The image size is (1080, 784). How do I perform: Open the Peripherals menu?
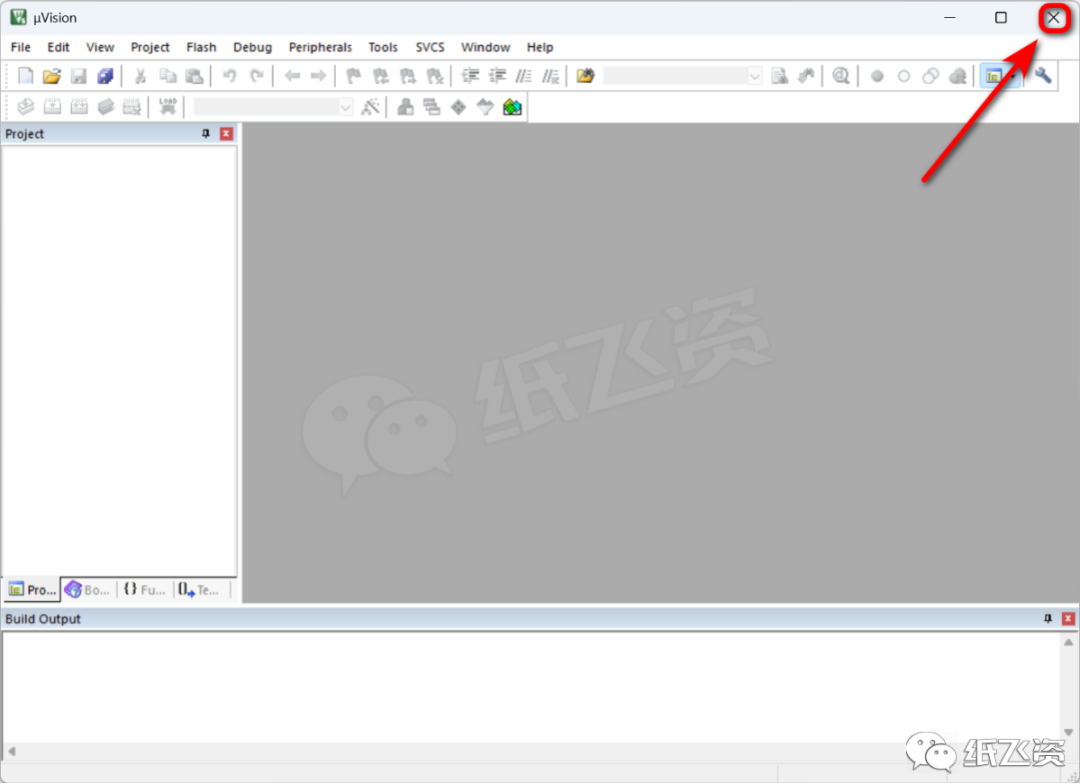[x=320, y=47]
